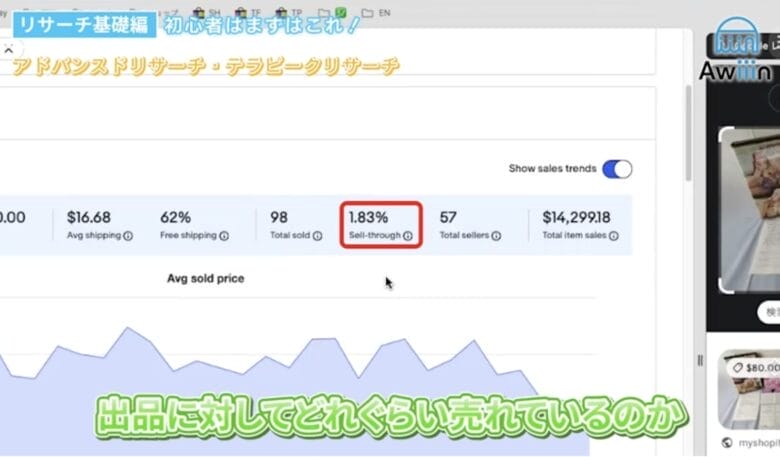Click the page vertical scrollbar thumb
Image resolution: width=780 pixels, height=457 pixels.
(688, 133)
